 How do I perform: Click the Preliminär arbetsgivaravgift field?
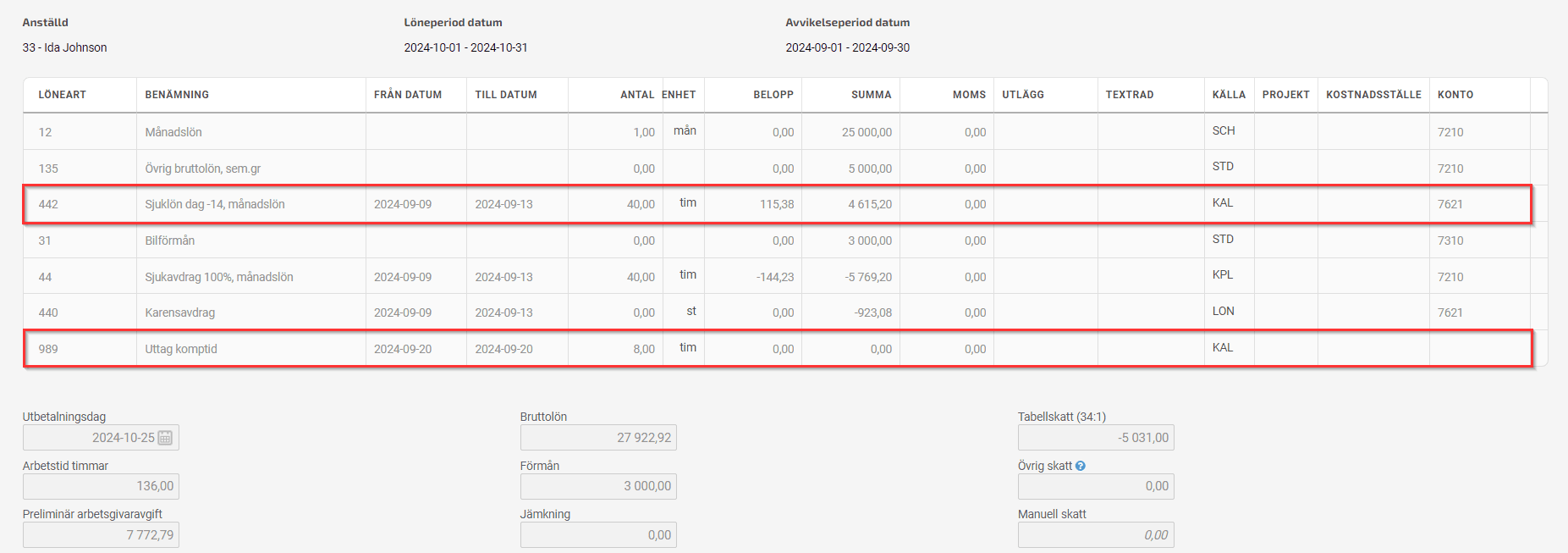click(x=101, y=535)
